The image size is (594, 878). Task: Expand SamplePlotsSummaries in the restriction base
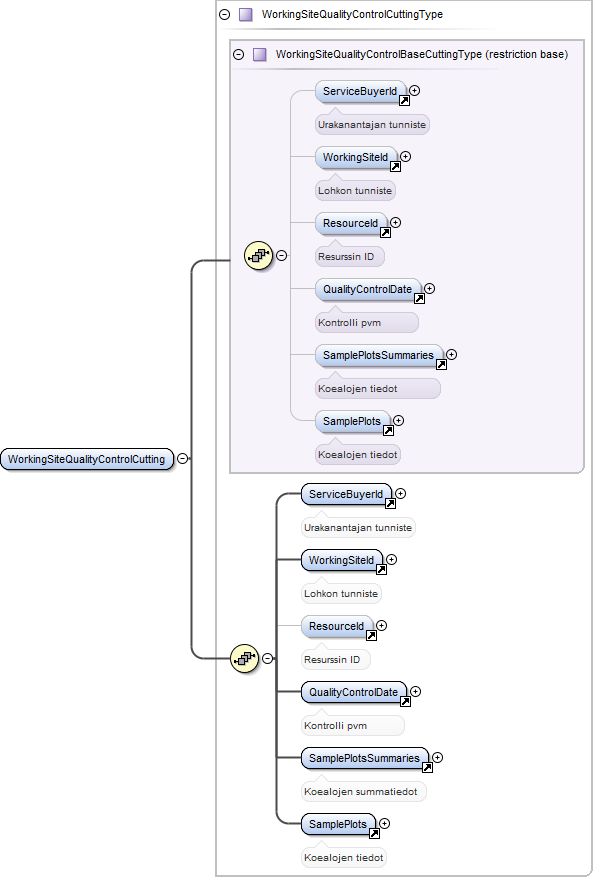(x=451, y=354)
